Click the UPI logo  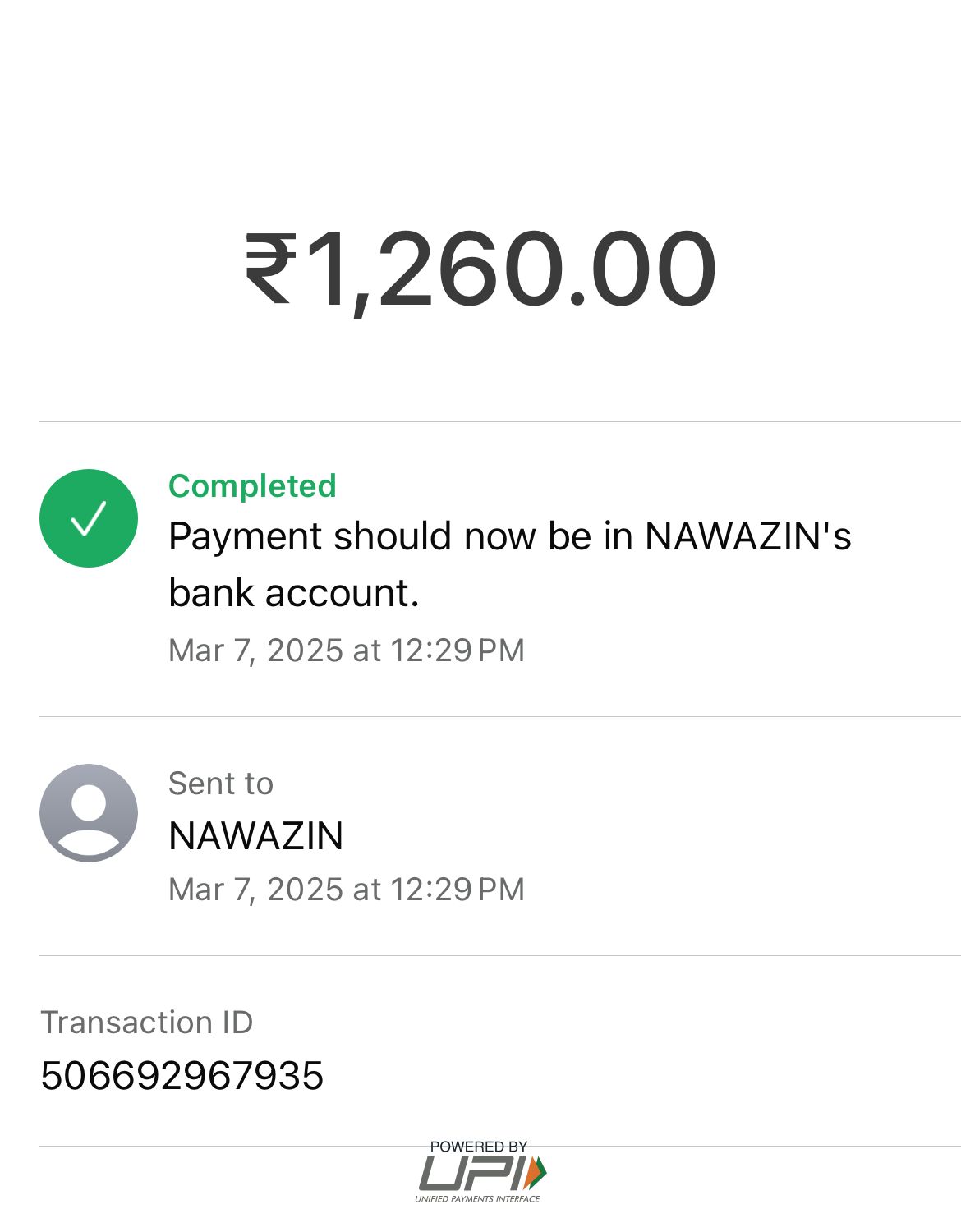point(480,1173)
